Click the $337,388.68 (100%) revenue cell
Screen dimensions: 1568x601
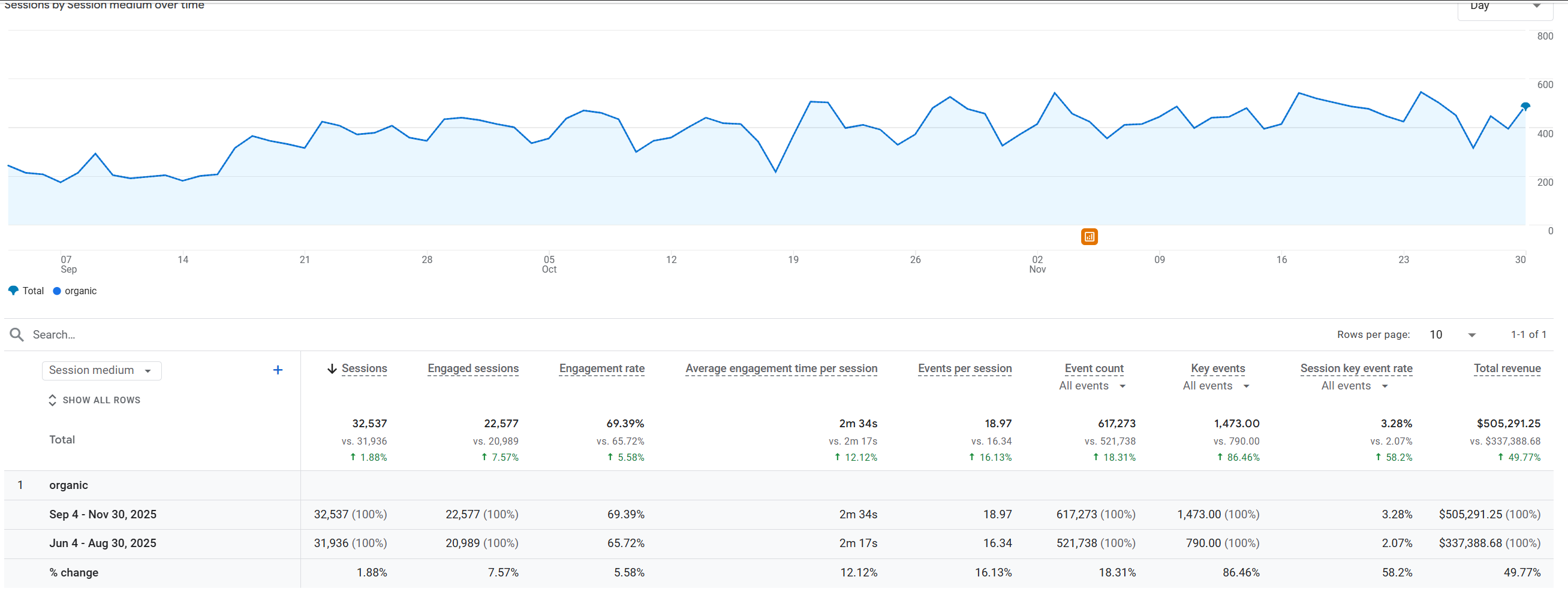[1489, 543]
